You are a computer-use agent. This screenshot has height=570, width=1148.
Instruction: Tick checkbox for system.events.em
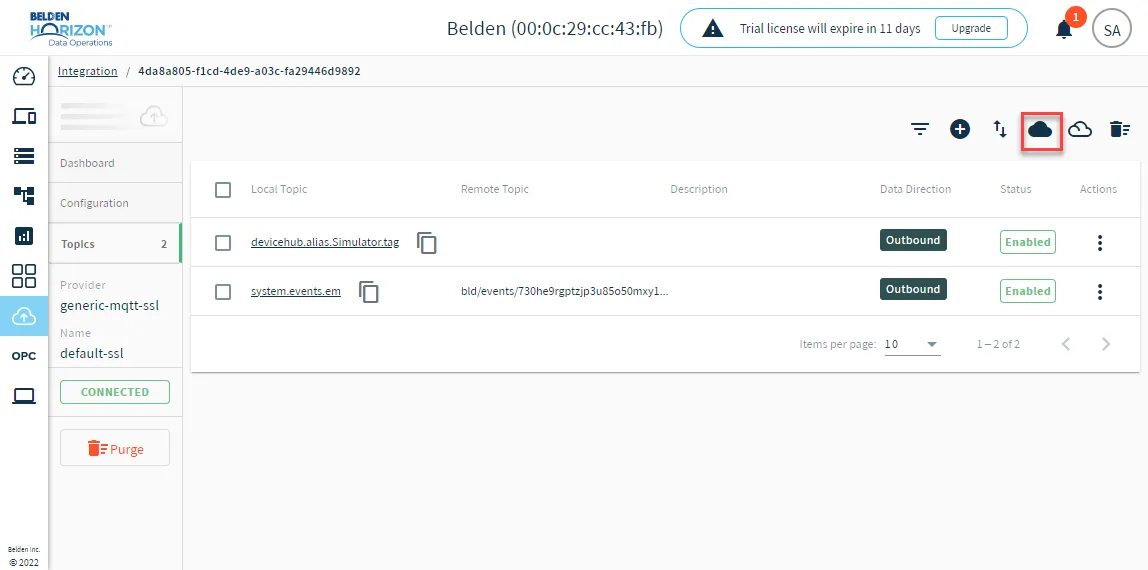coord(223,291)
